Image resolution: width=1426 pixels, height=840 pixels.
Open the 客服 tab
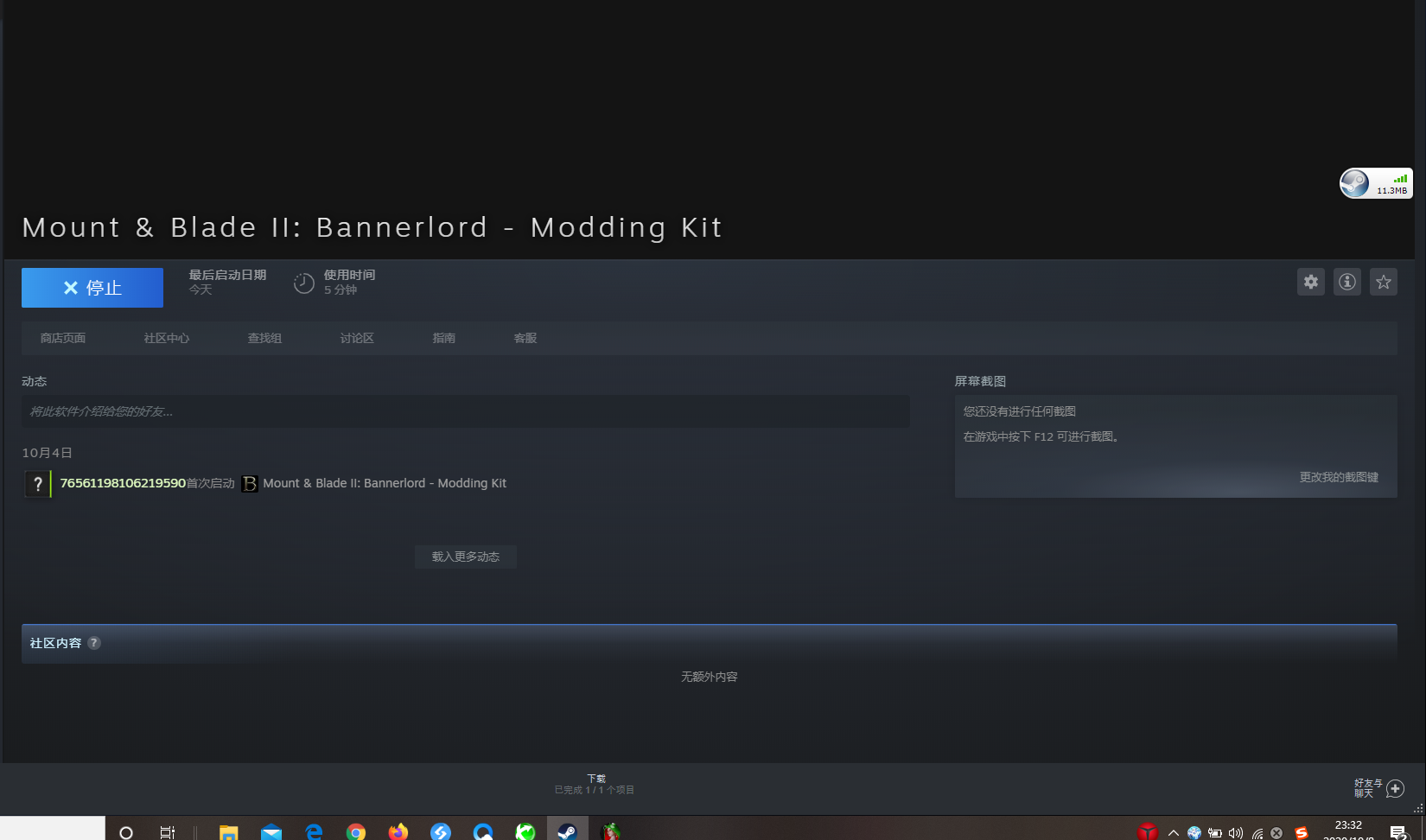tap(525, 338)
